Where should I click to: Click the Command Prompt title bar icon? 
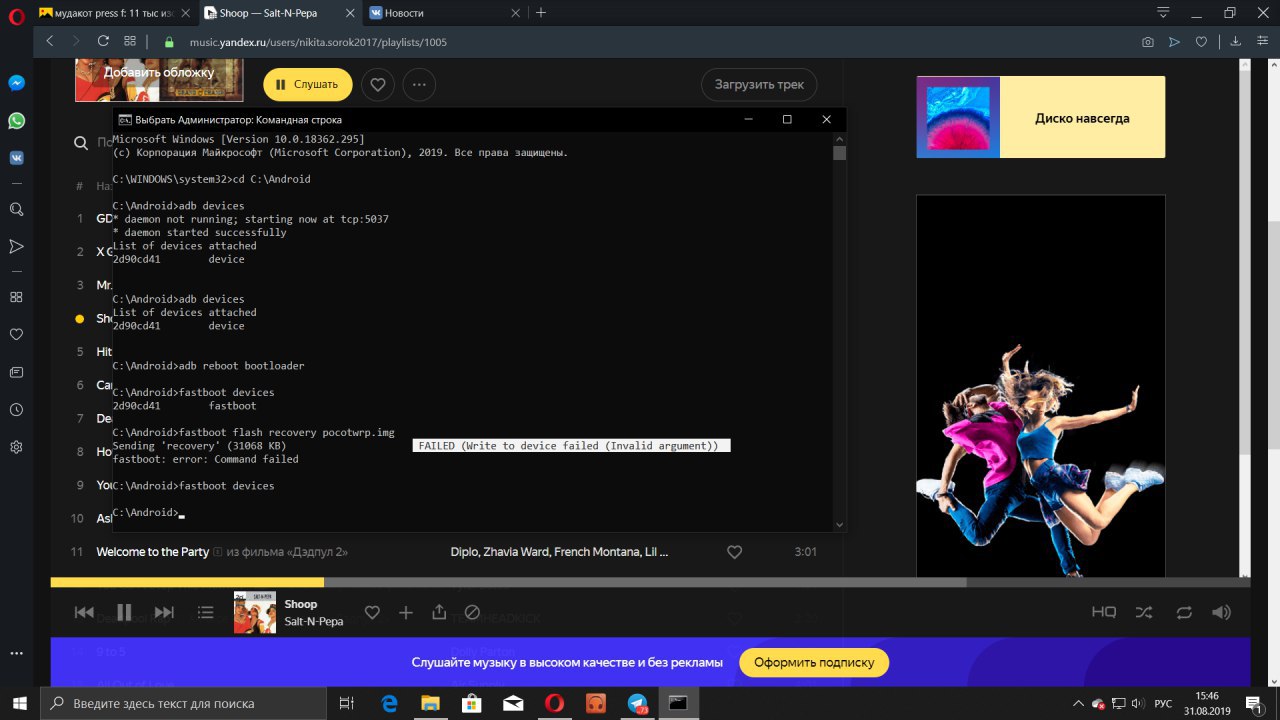[x=123, y=119]
